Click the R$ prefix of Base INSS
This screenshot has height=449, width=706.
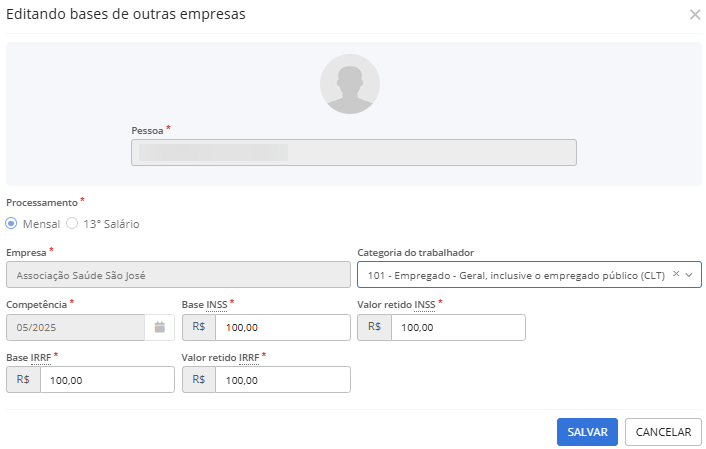tap(198, 327)
